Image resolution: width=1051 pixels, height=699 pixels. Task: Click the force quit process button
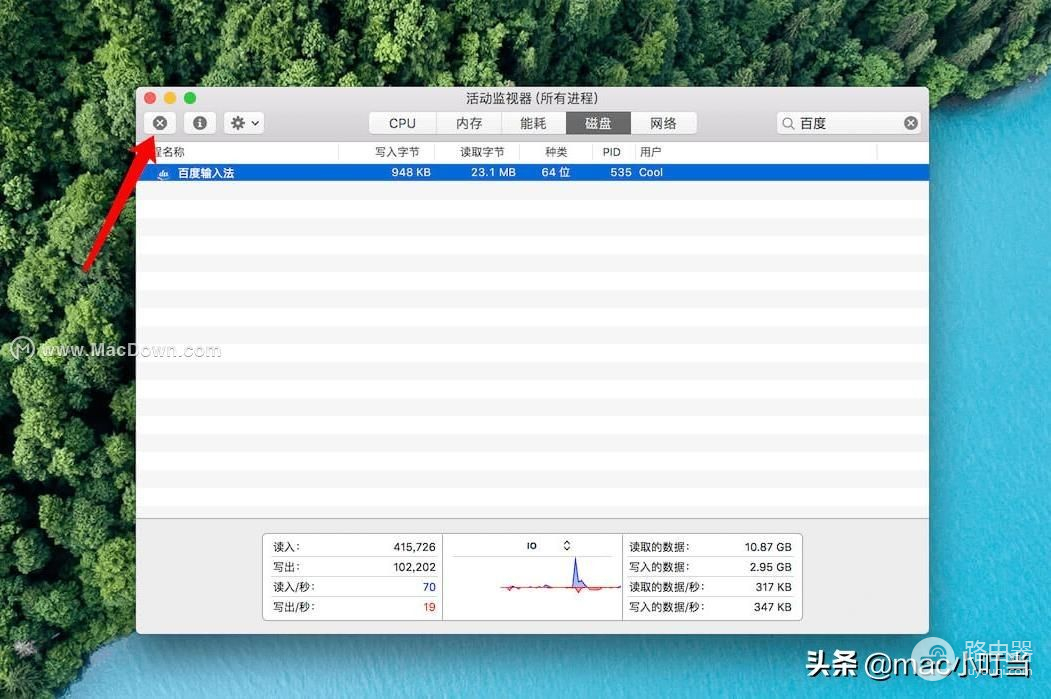(x=160, y=123)
